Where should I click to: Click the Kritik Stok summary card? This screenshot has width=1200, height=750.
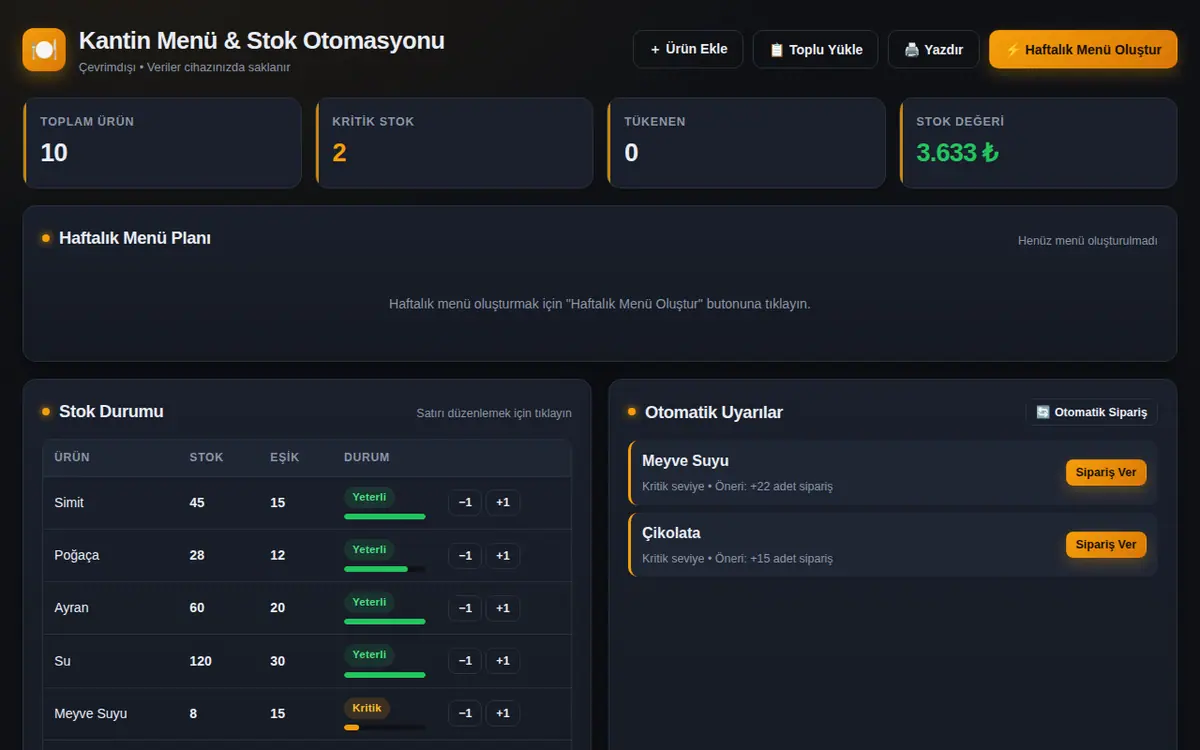click(454, 143)
